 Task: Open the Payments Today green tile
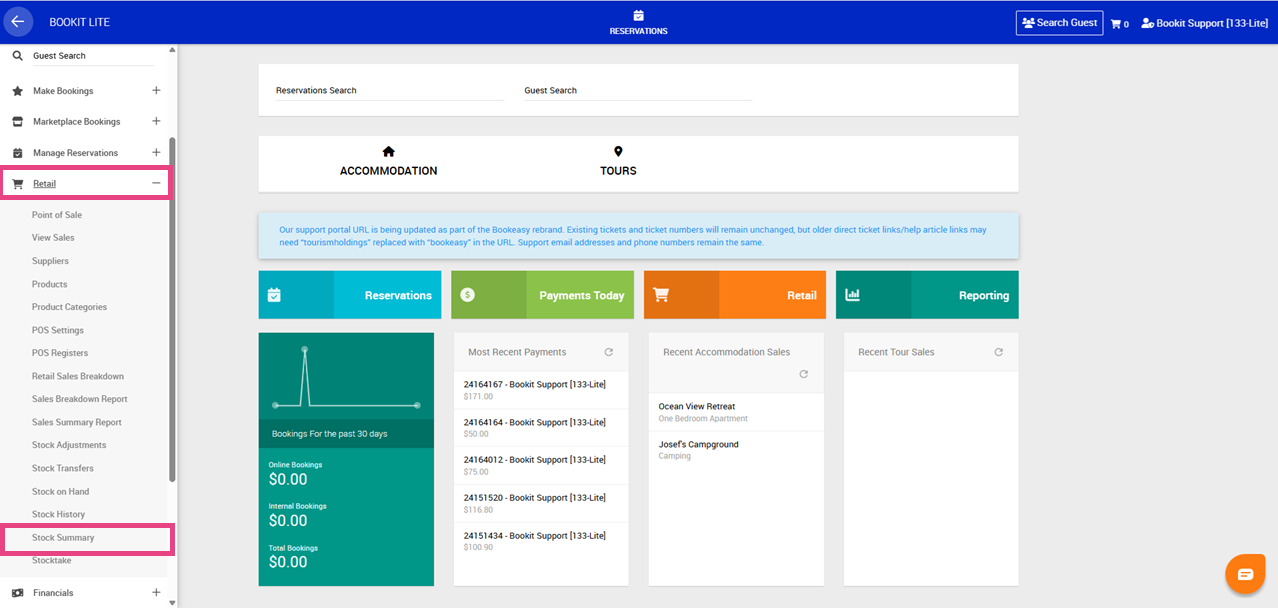tap(542, 295)
